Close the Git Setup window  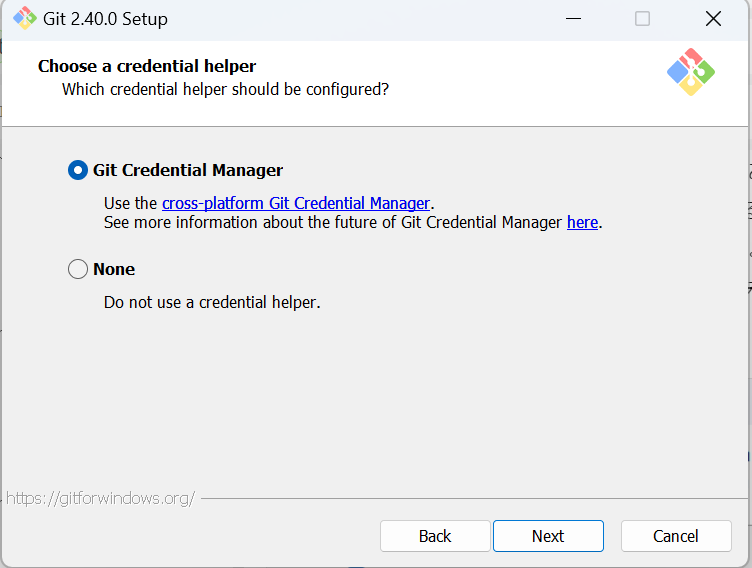[713, 19]
